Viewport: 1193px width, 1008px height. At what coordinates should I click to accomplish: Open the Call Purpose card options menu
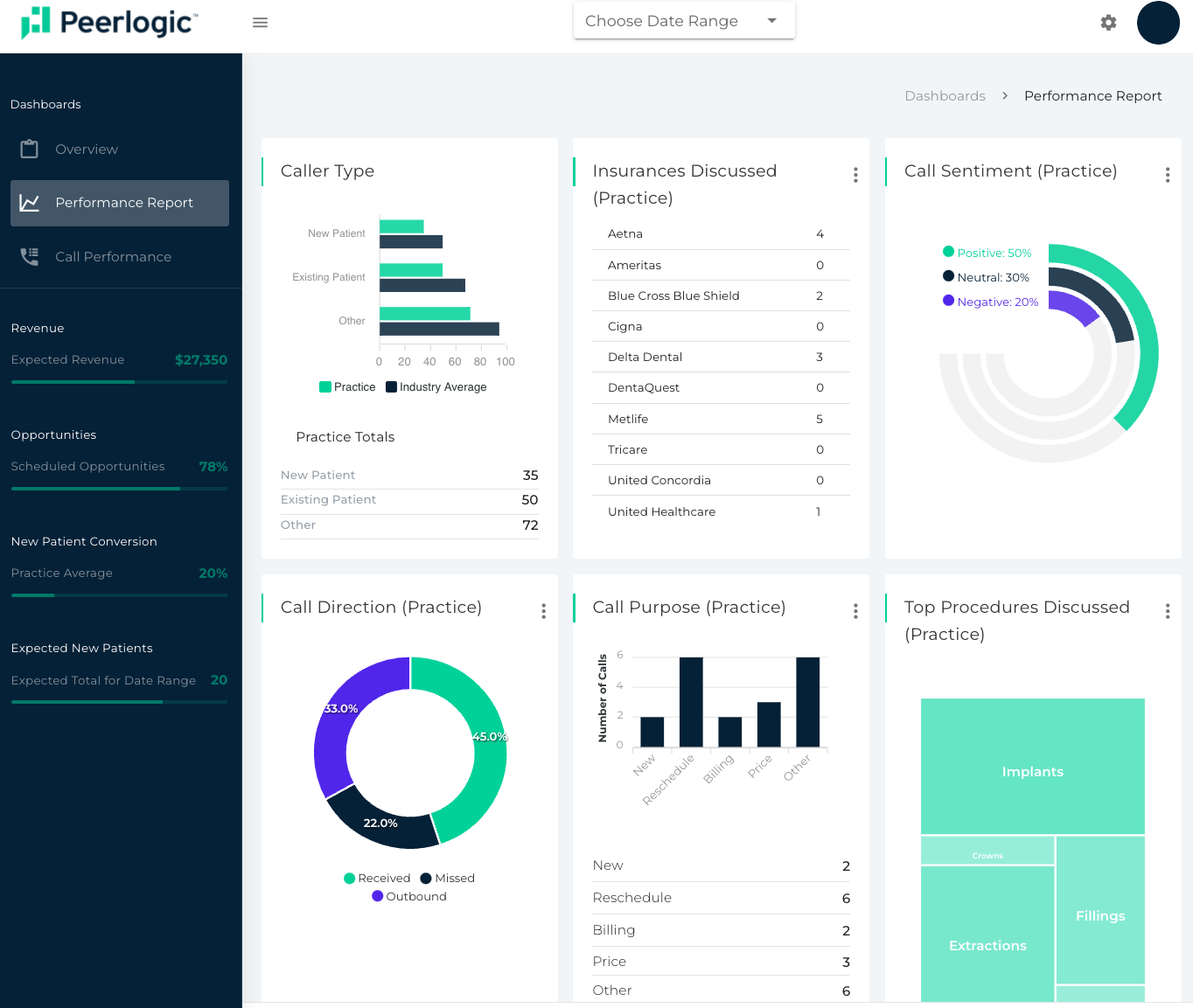tap(855, 611)
